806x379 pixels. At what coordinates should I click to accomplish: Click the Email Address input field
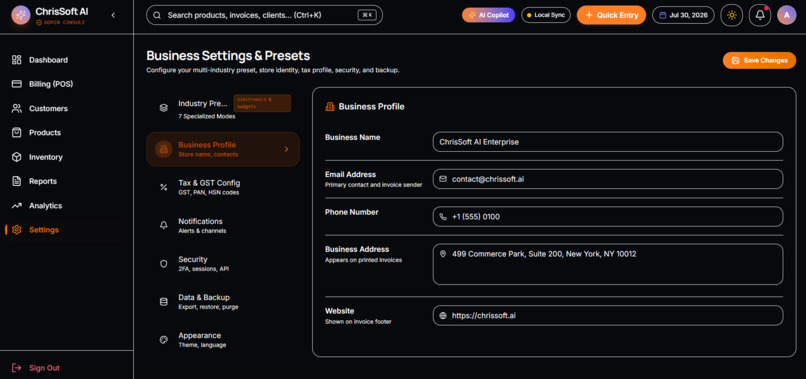coord(608,179)
